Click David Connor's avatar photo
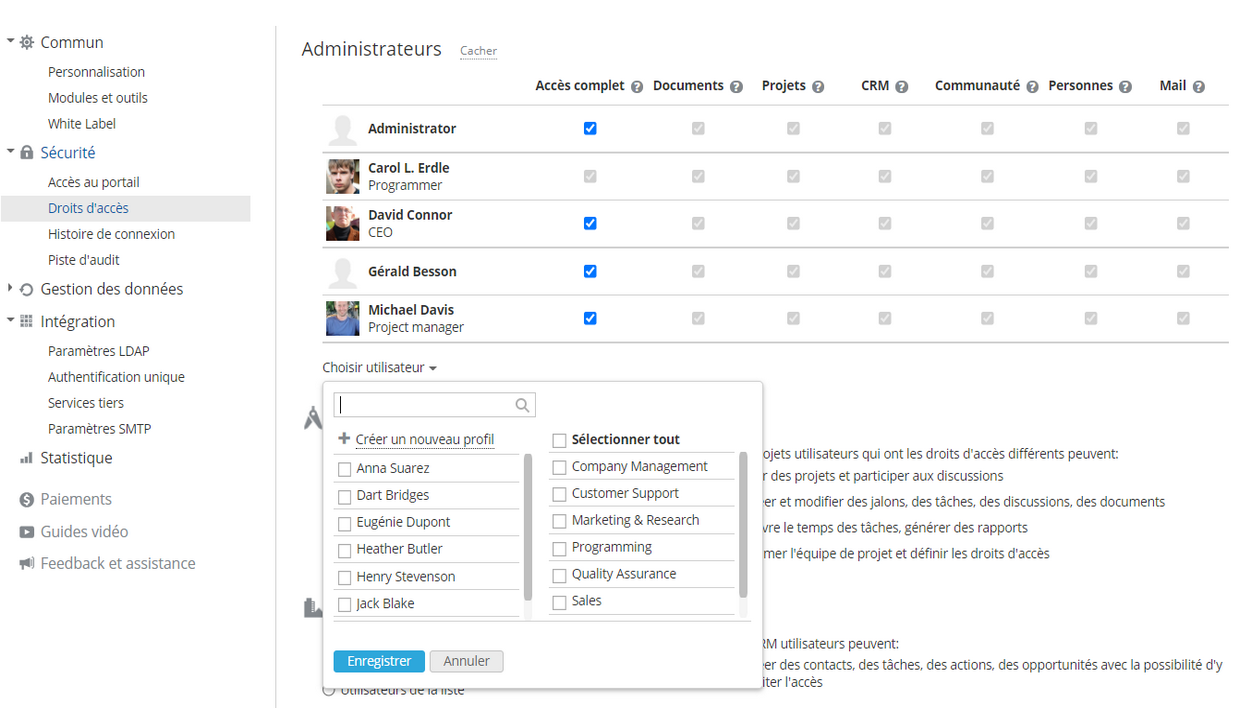The image size is (1240, 708). [x=343, y=223]
